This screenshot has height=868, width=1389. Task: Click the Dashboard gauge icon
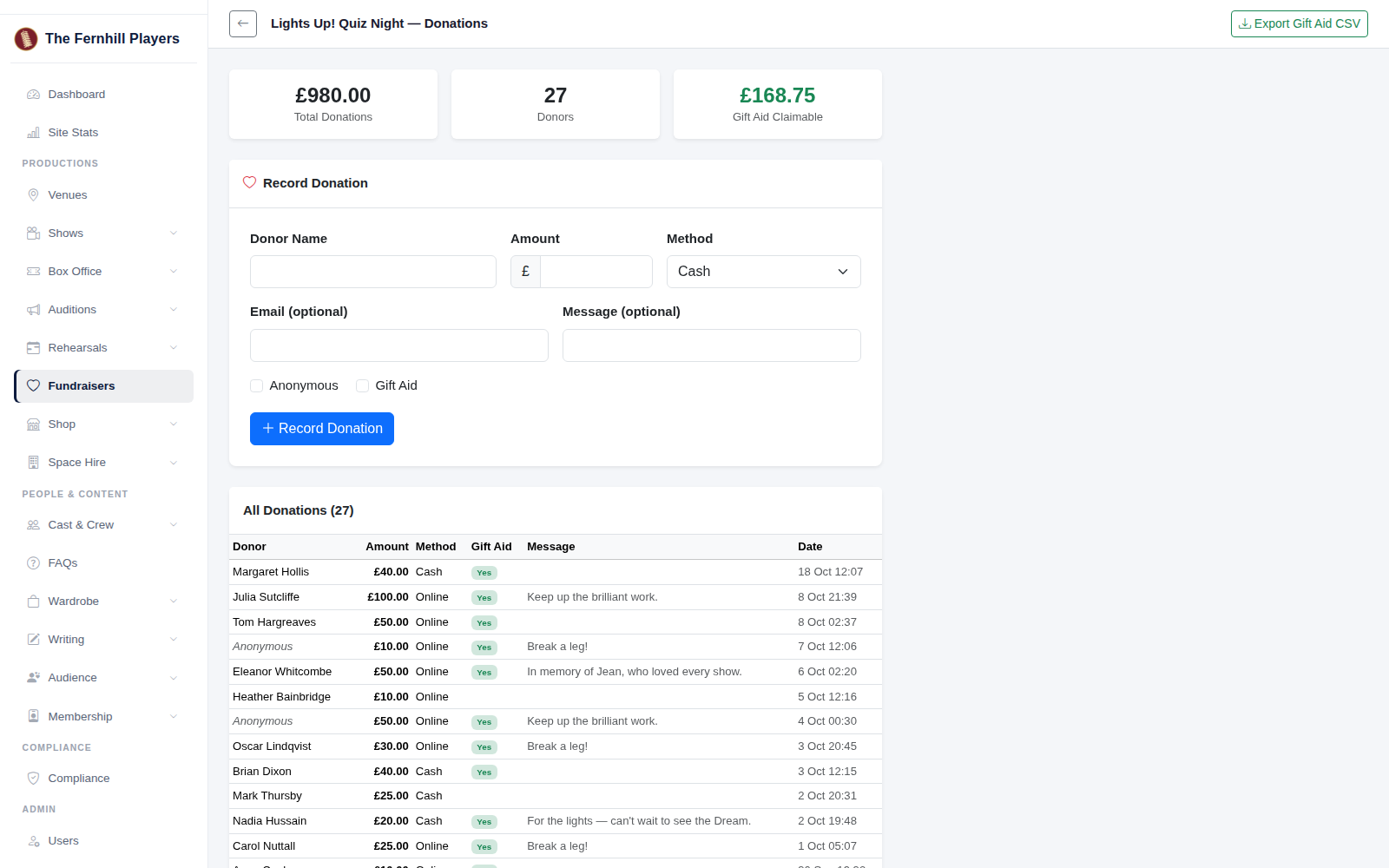pyautogui.click(x=33, y=95)
